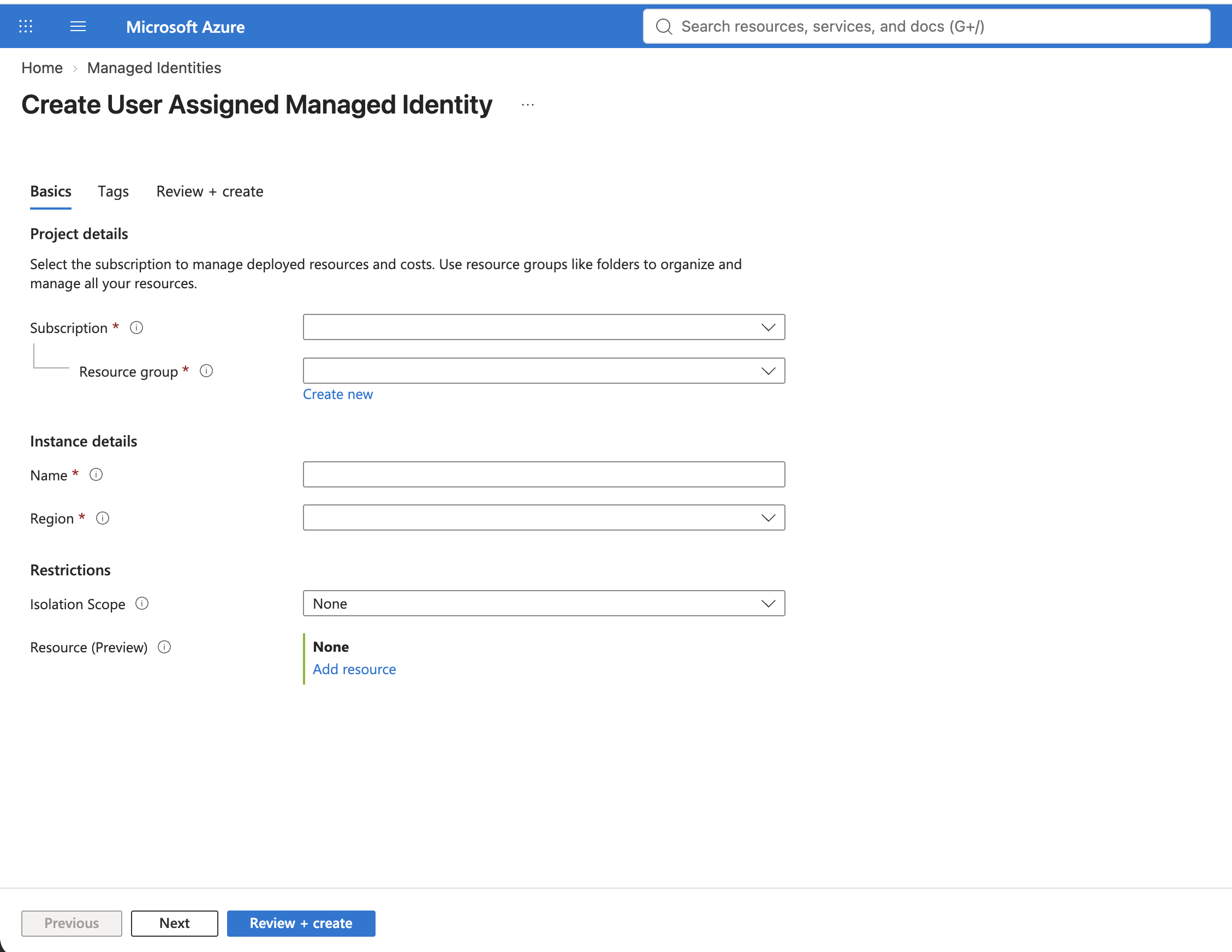Open the Azure apps grid launcher
This screenshot has width=1232, height=952.
click(x=26, y=27)
